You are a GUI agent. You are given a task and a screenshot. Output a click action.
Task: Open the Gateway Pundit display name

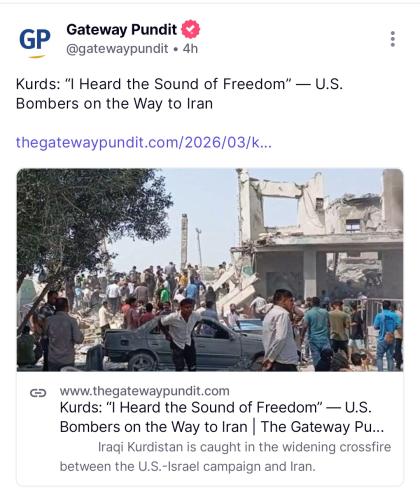coord(121,30)
